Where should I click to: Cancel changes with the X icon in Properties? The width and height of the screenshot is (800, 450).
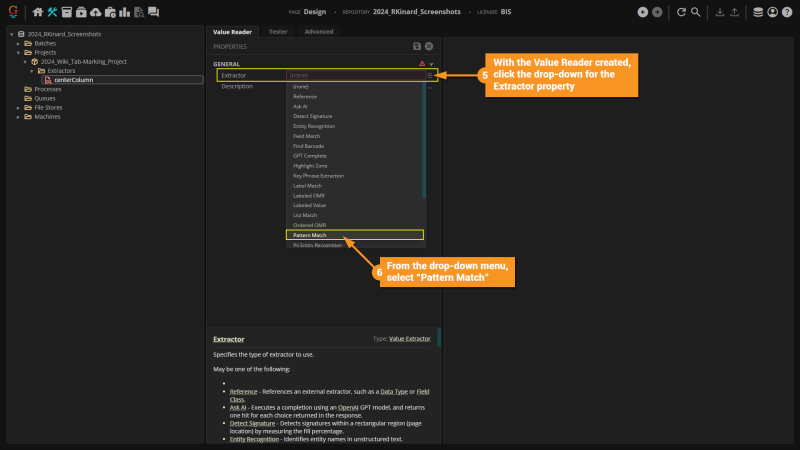click(429, 46)
